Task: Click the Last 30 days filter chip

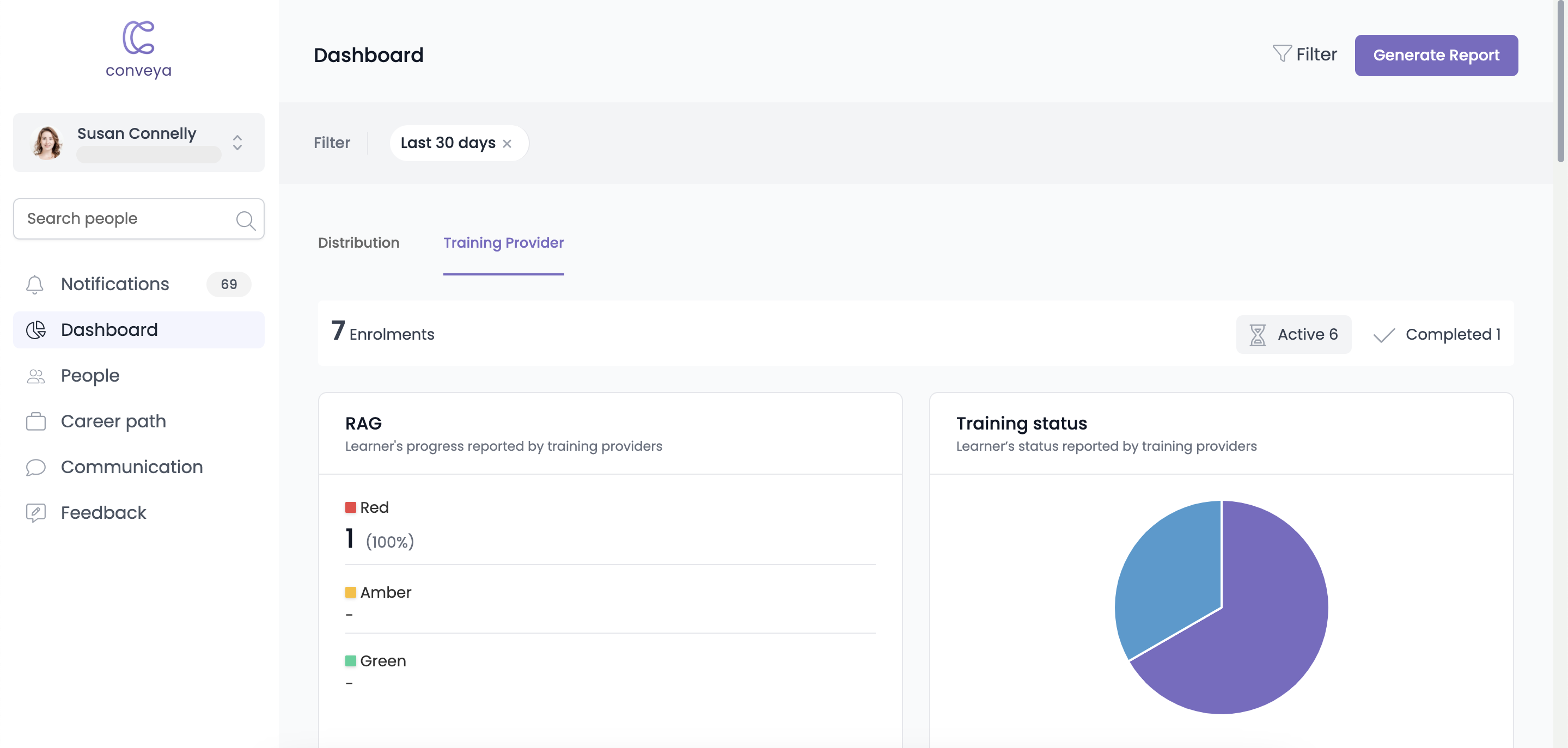Action: (459, 143)
